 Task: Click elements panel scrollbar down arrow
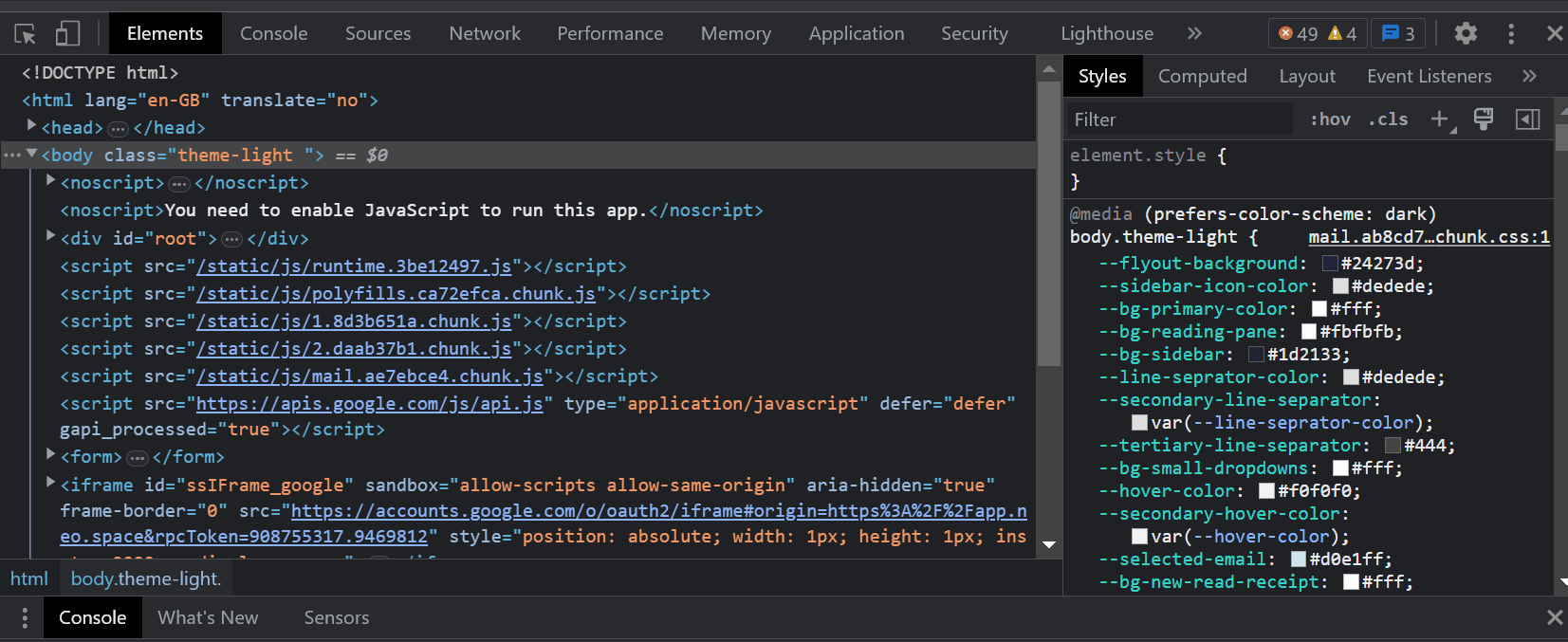tap(1049, 545)
